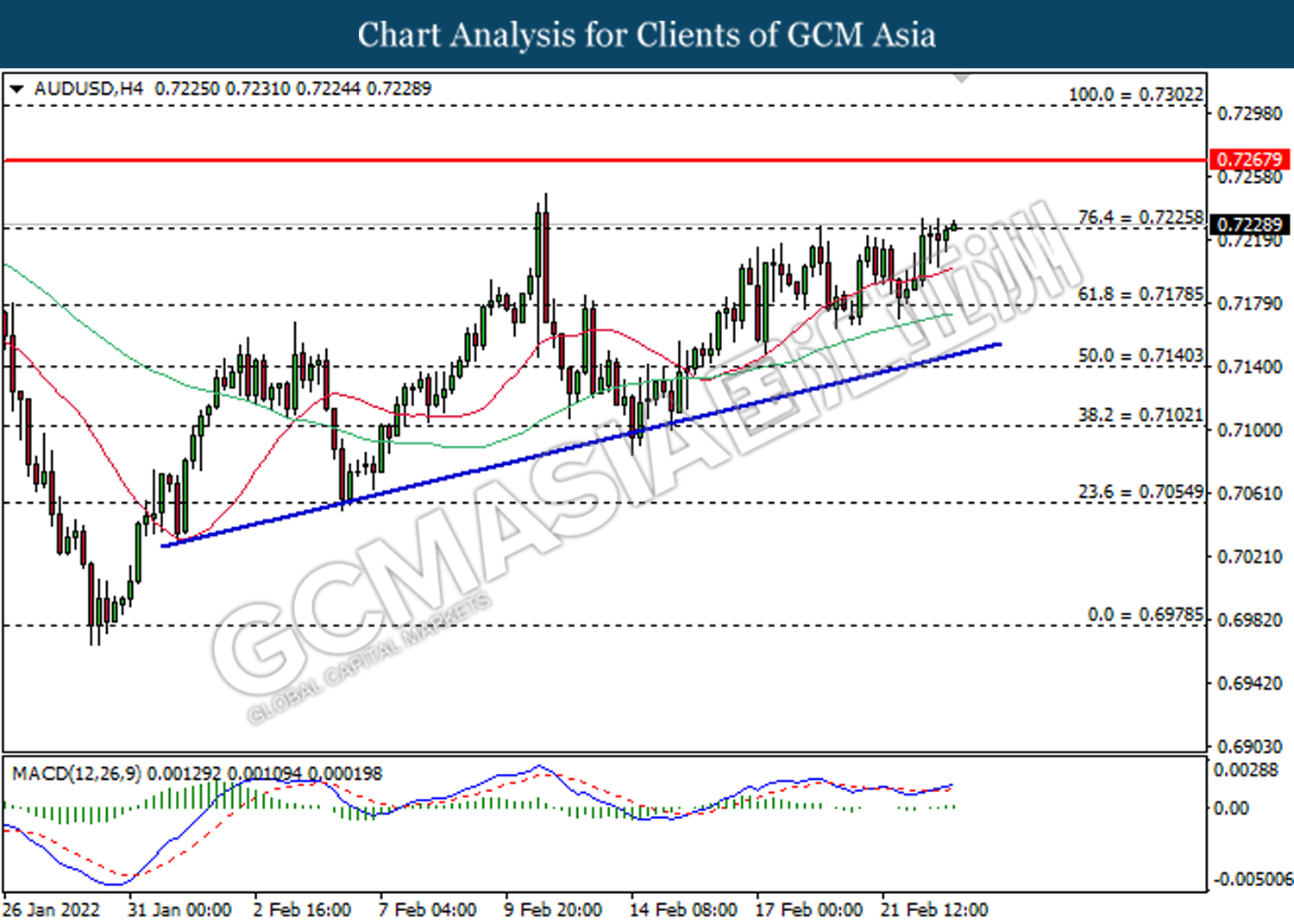The width and height of the screenshot is (1294, 924).
Task: Click the 'Chart Analysis for Clients of GCM Asia' title
Action: click(647, 35)
